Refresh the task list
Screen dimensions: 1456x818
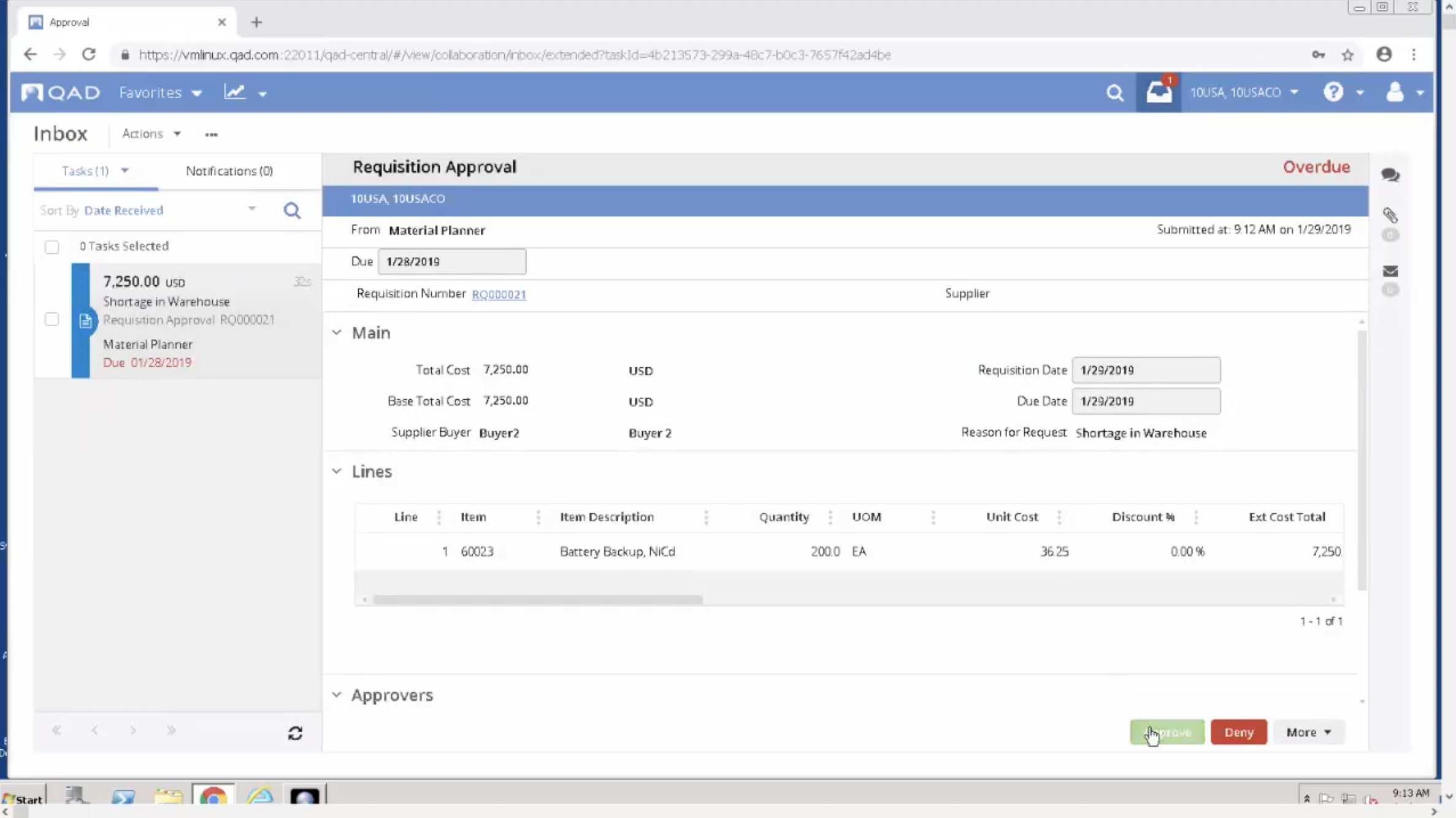[x=295, y=732]
